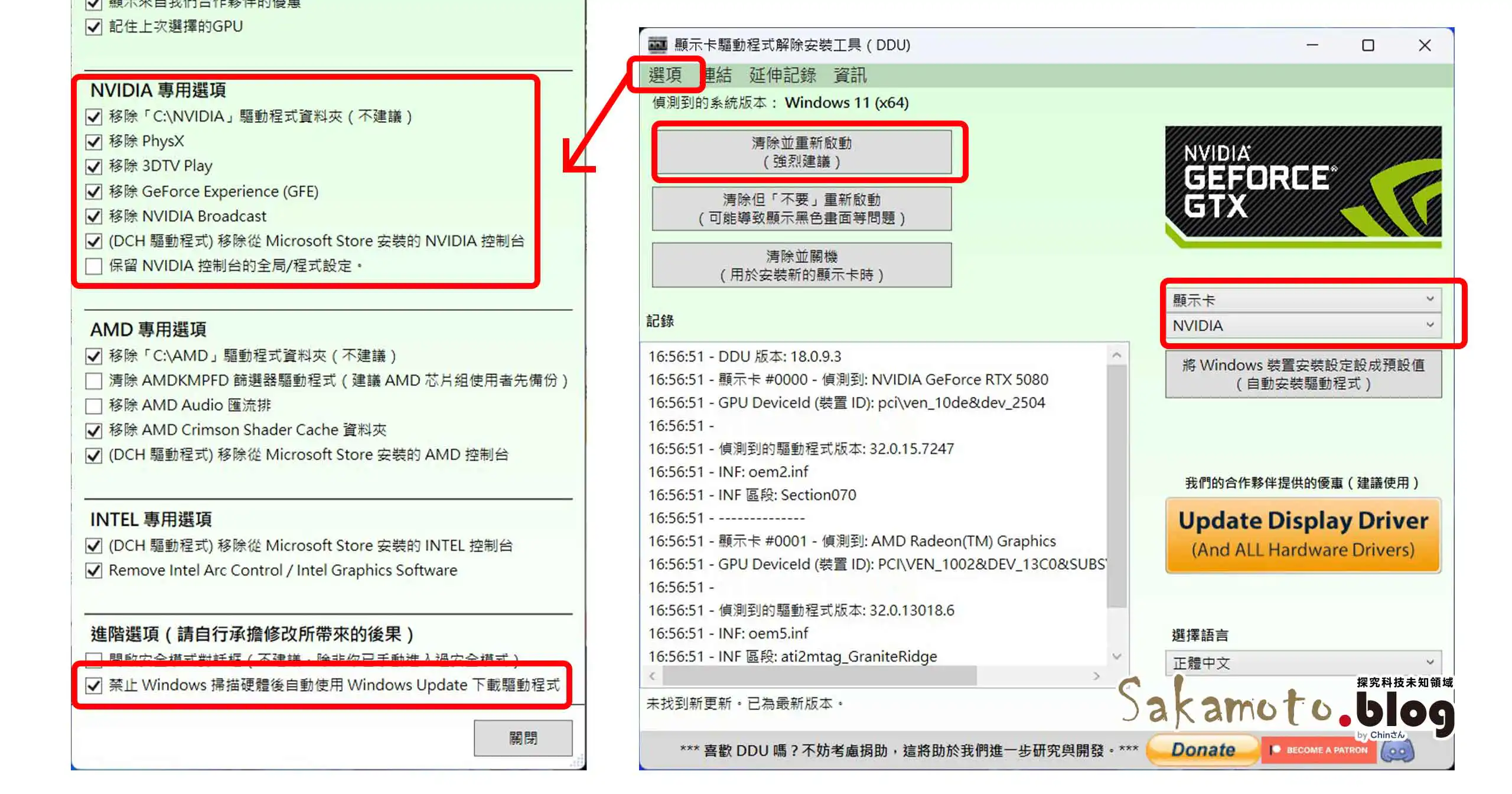Screen dimensions: 1512x794
Task: Open the 顯示卡 device type dropdown
Action: 1303,300
